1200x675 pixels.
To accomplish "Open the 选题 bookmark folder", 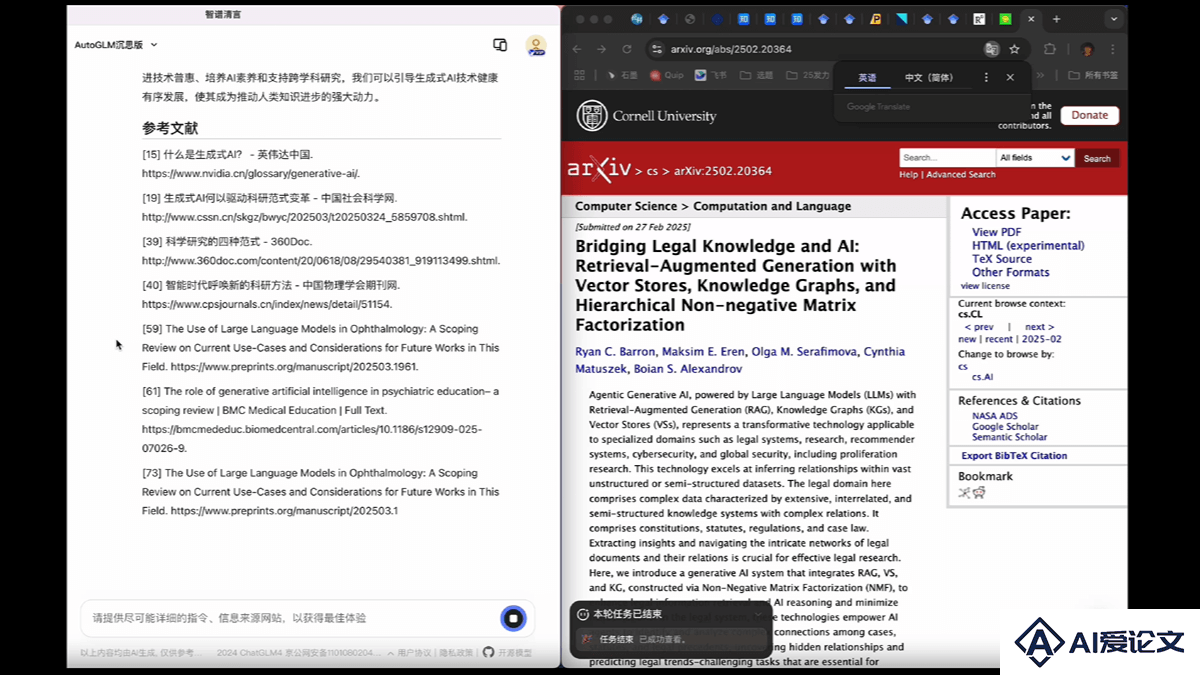I will 757,75.
